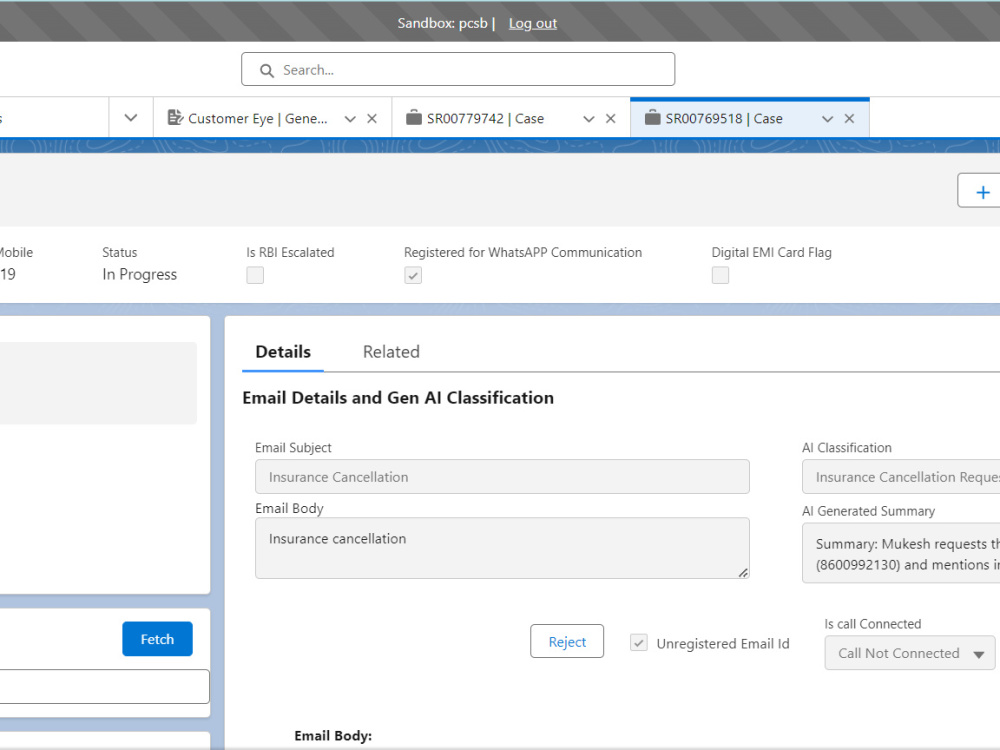Viewport: 1000px width, 750px height.
Task: Toggle the Unregistered Email Id checkbox
Action: pos(638,642)
